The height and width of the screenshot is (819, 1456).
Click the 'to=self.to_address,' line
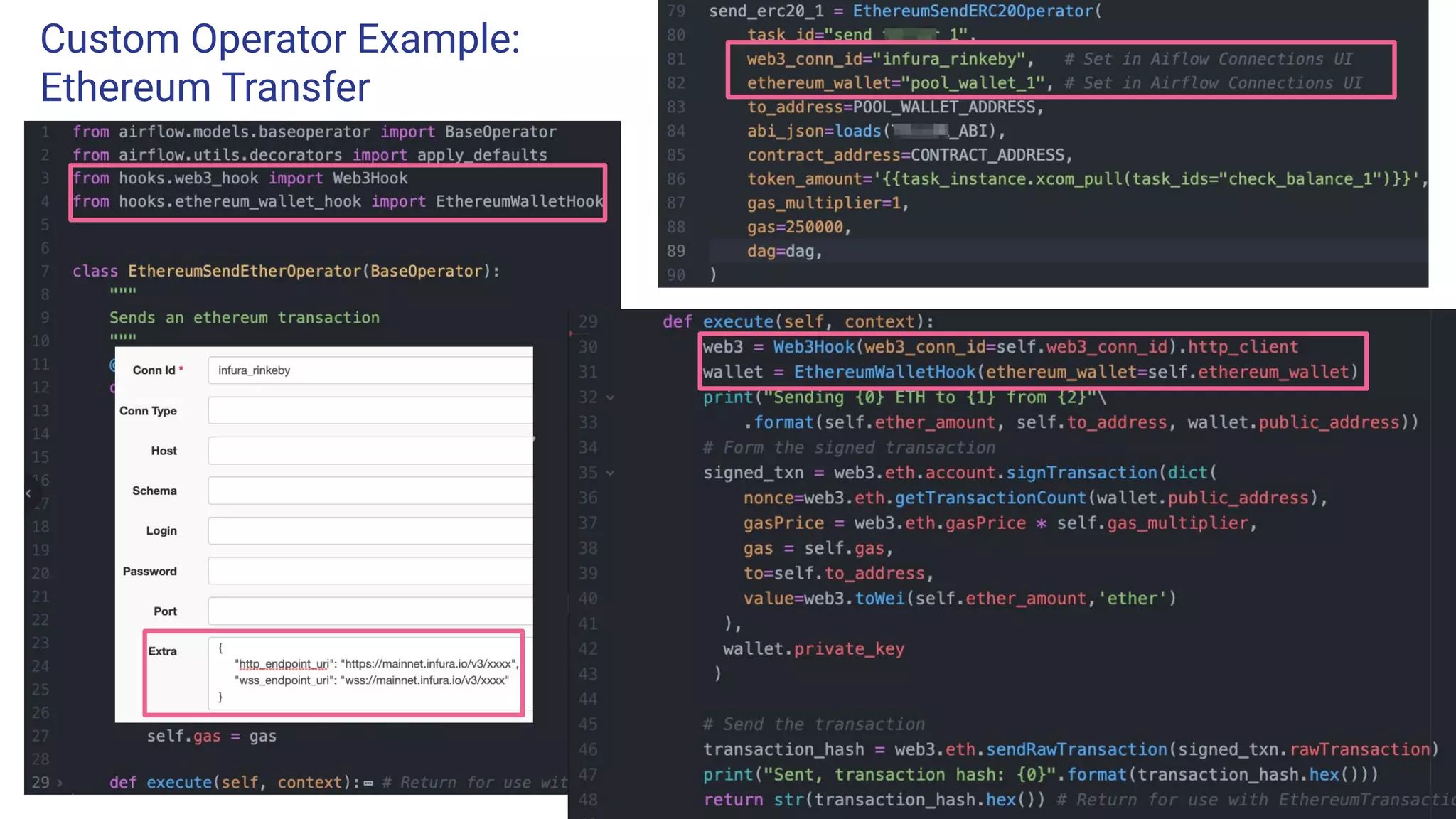(838, 574)
